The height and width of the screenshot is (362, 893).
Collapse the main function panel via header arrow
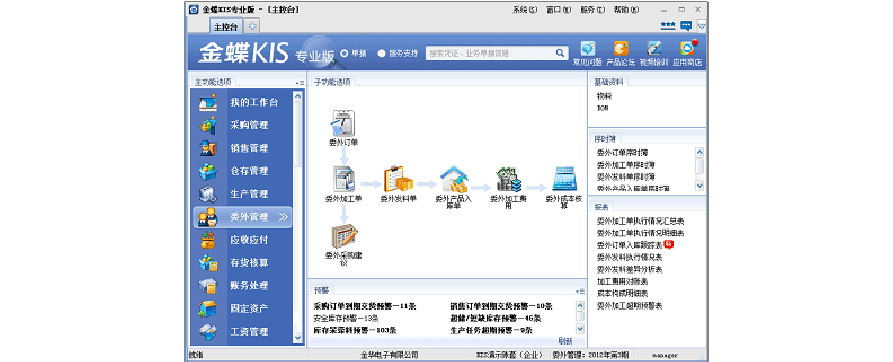(300, 83)
